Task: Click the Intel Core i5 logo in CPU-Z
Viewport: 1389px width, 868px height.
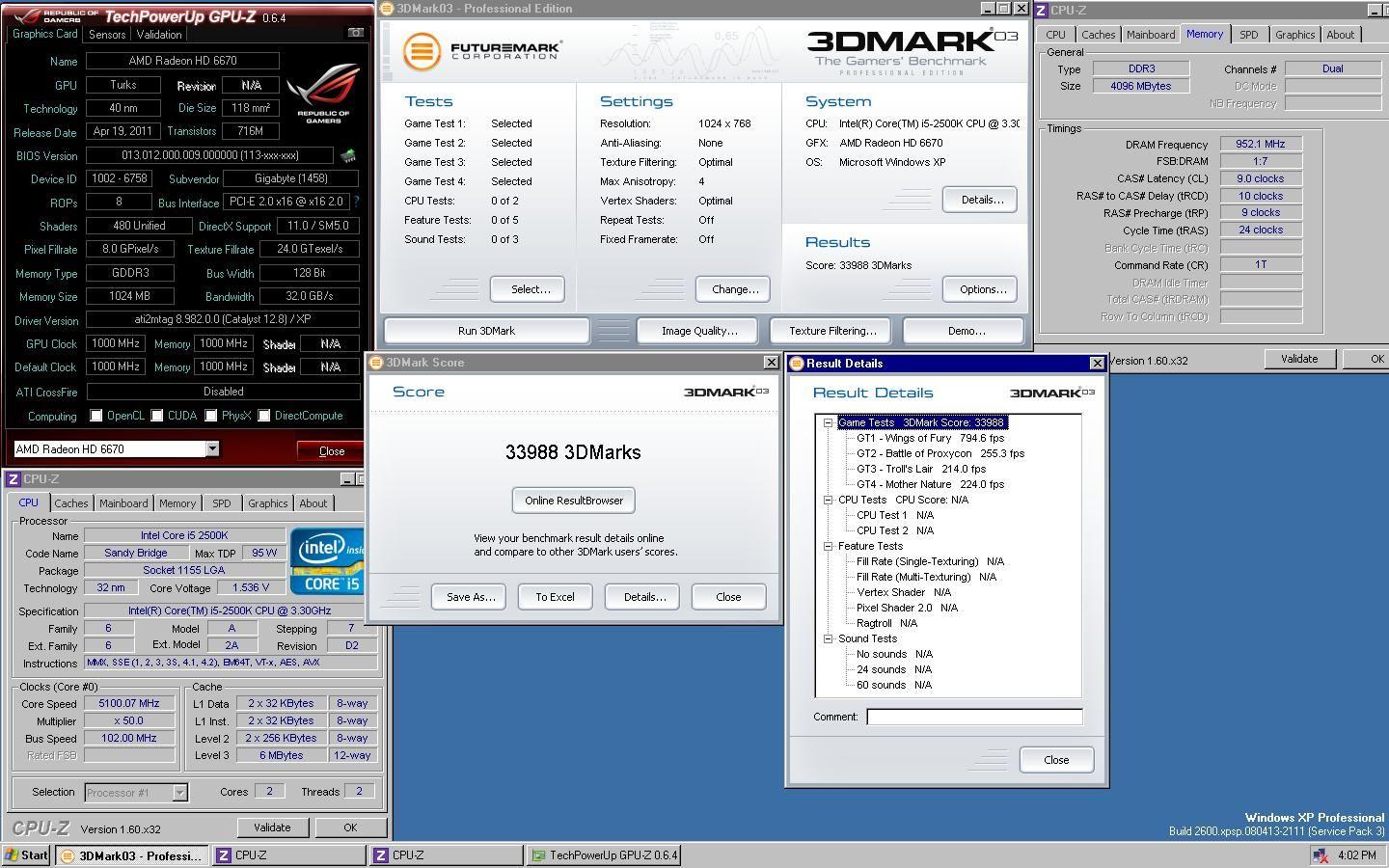Action: click(328, 560)
